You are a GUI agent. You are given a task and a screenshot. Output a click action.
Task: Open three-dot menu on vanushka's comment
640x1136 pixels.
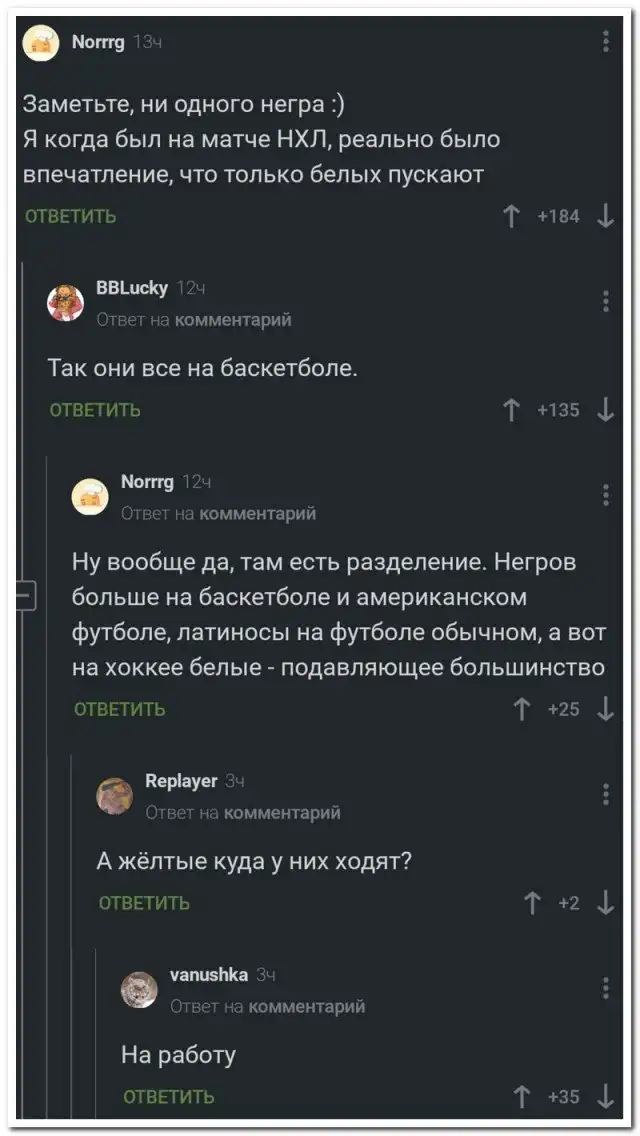[x=606, y=988]
